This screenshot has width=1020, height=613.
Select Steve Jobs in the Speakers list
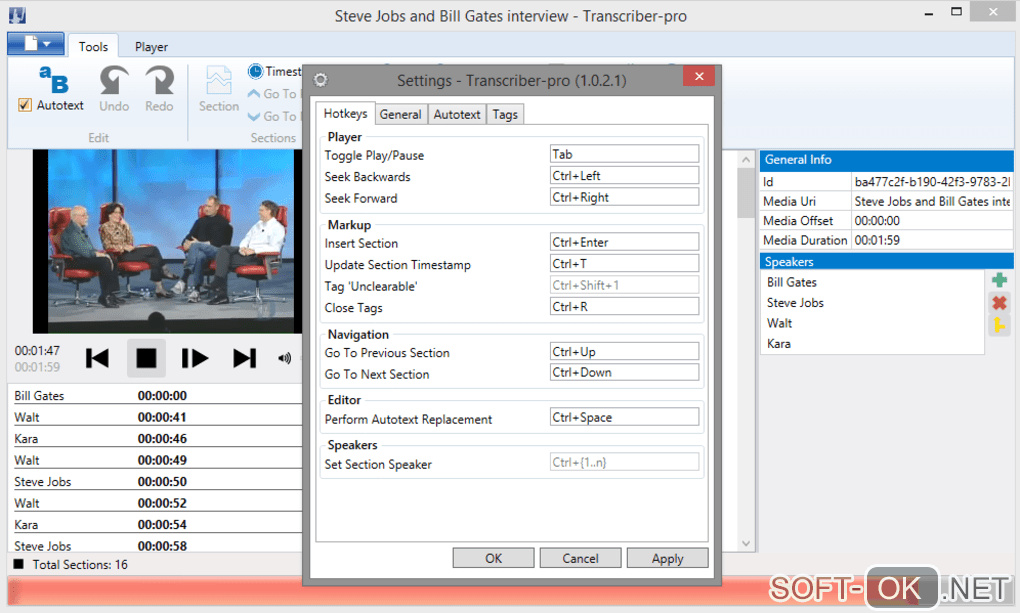[872, 303]
